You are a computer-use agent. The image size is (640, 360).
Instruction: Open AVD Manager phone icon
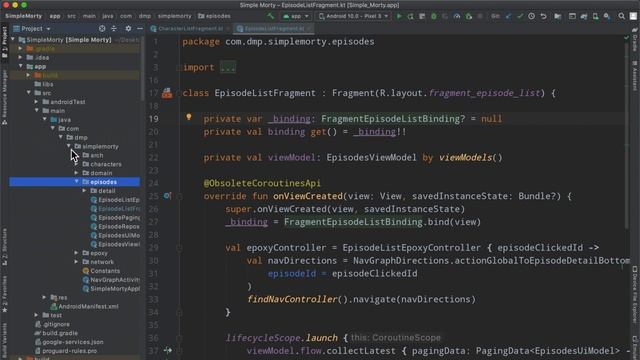pyautogui.click(x=596, y=16)
